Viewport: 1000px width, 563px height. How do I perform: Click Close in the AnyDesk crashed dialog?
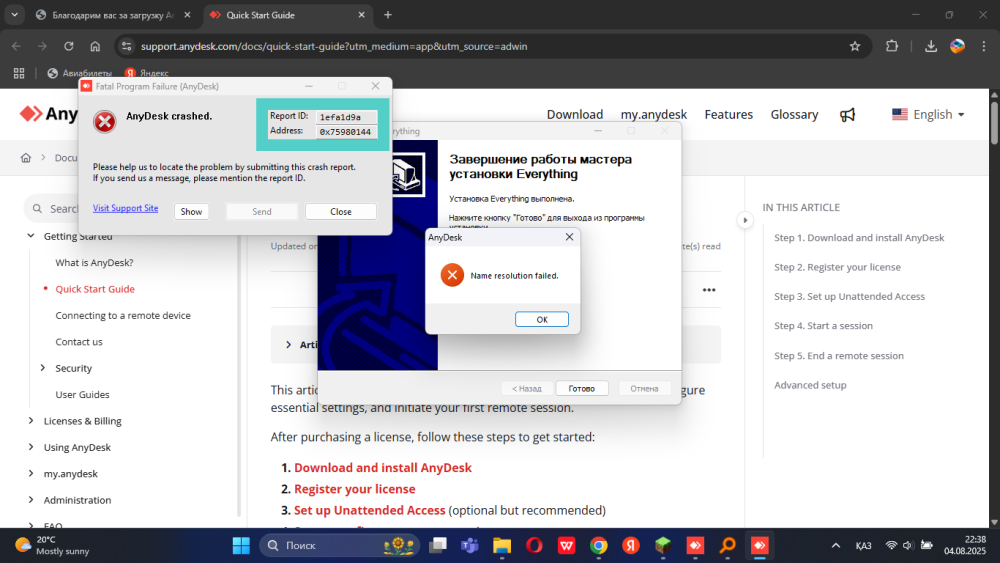pyautogui.click(x=341, y=212)
